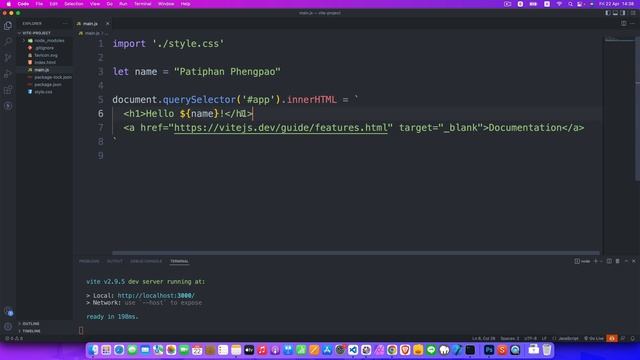Toggle secondary sidebar layout icon in title bar
Screen dimensions: 640x360
(623, 13)
